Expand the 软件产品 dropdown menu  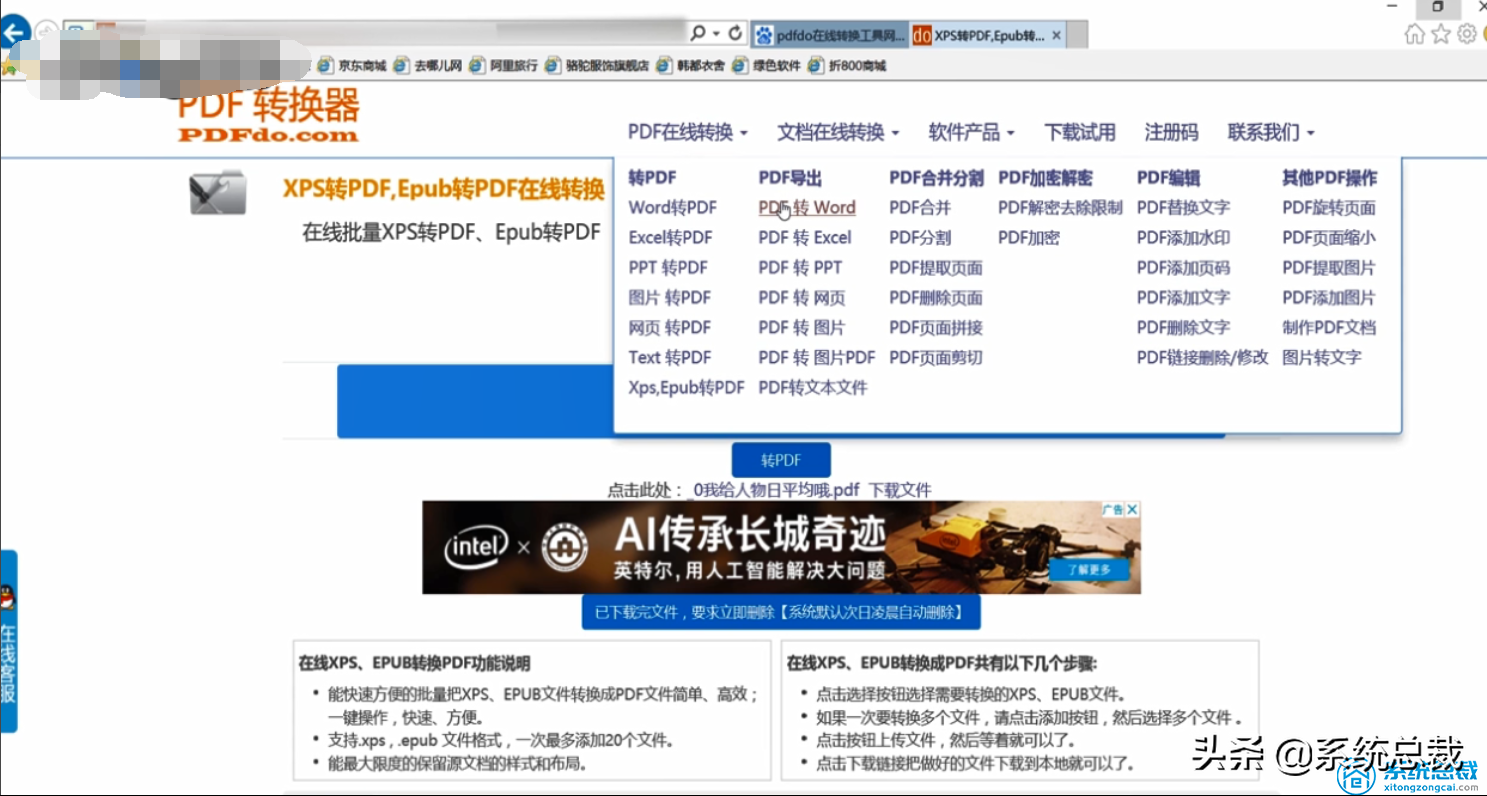(971, 132)
